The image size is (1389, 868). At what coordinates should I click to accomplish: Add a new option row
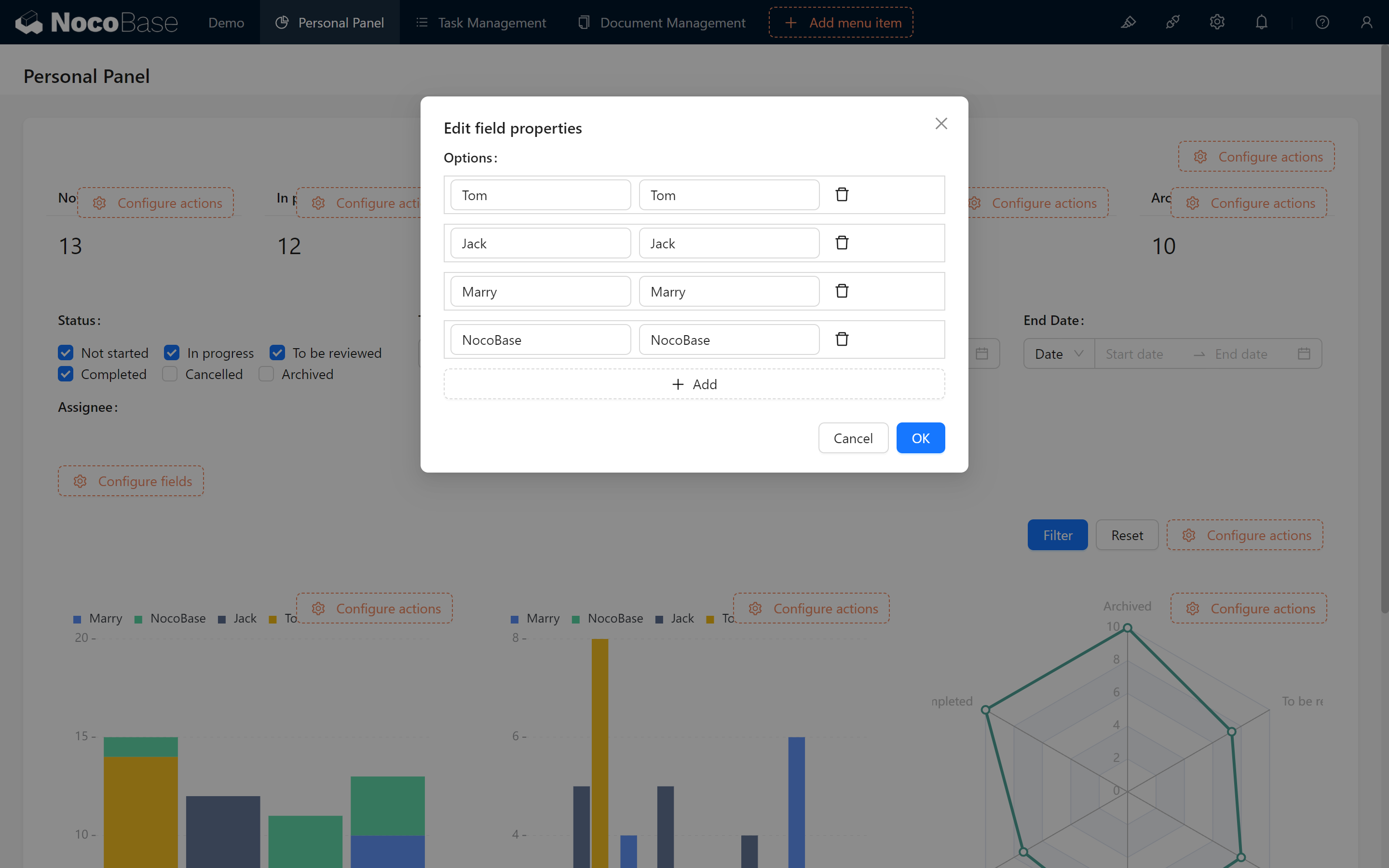694,384
